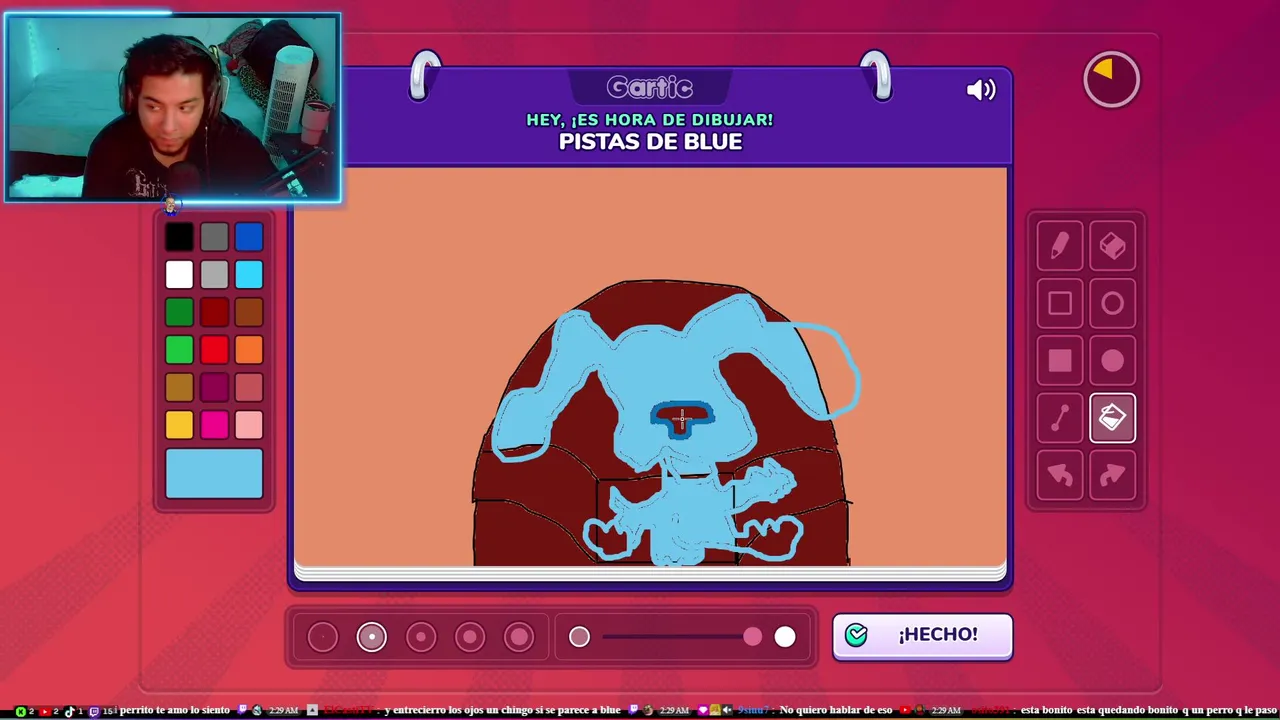Undo the last stroke
Viewport: 1280px width, 720px height.
point(1060,476)
